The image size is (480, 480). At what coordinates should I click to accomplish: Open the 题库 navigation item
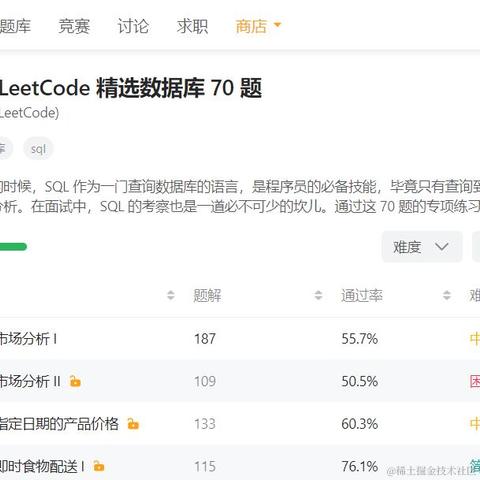click(15, 26)
